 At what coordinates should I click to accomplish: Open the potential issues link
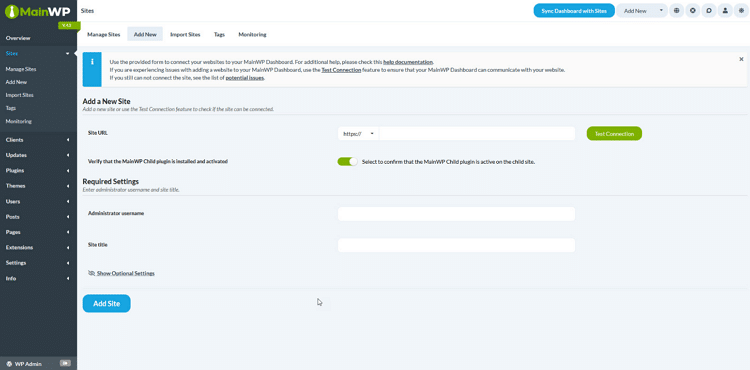click(244, 77)
